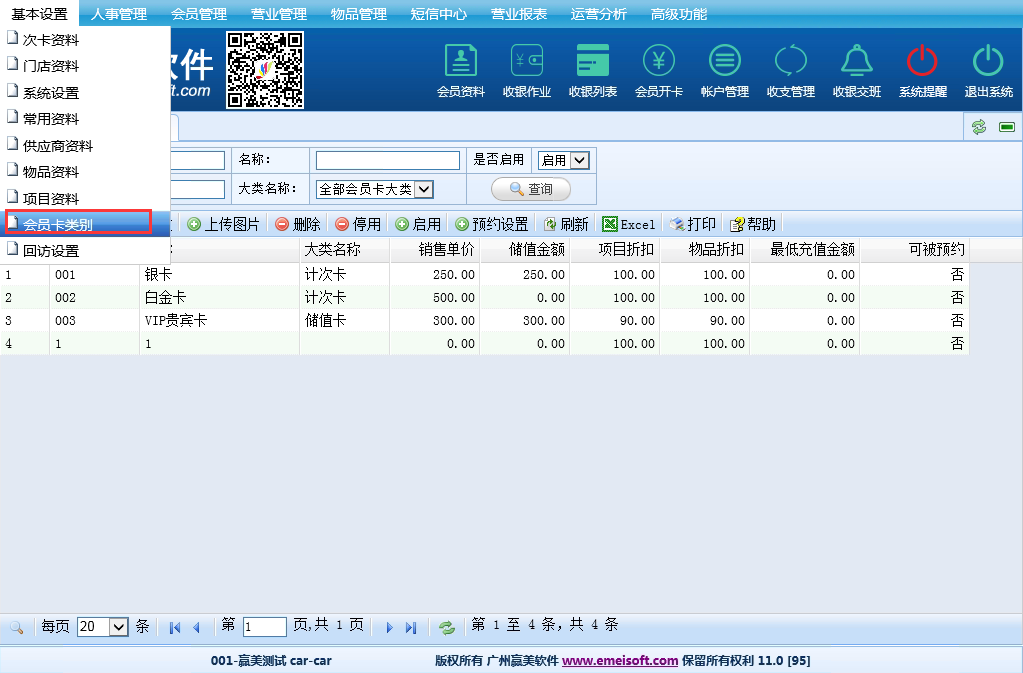This screenshot has width=1023, height=673.
Task: Expand the 是否启用 status dropdown
Action: pos(564,160)
